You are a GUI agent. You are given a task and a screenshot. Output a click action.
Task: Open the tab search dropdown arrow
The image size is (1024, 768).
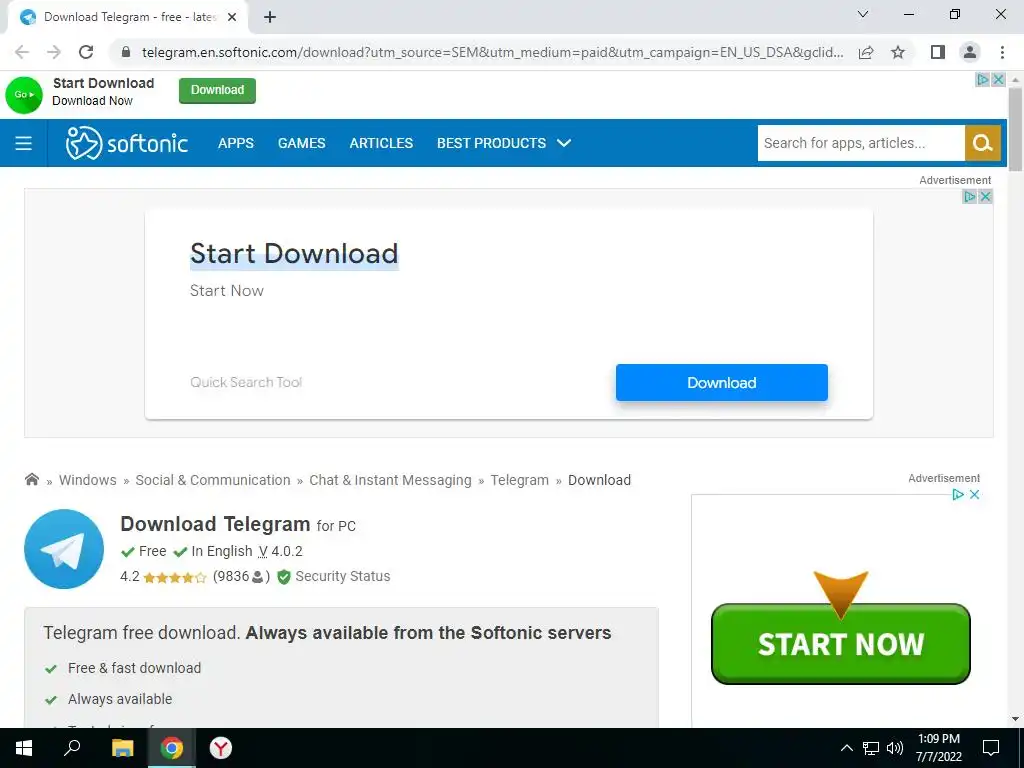click(x=863, y=14)
